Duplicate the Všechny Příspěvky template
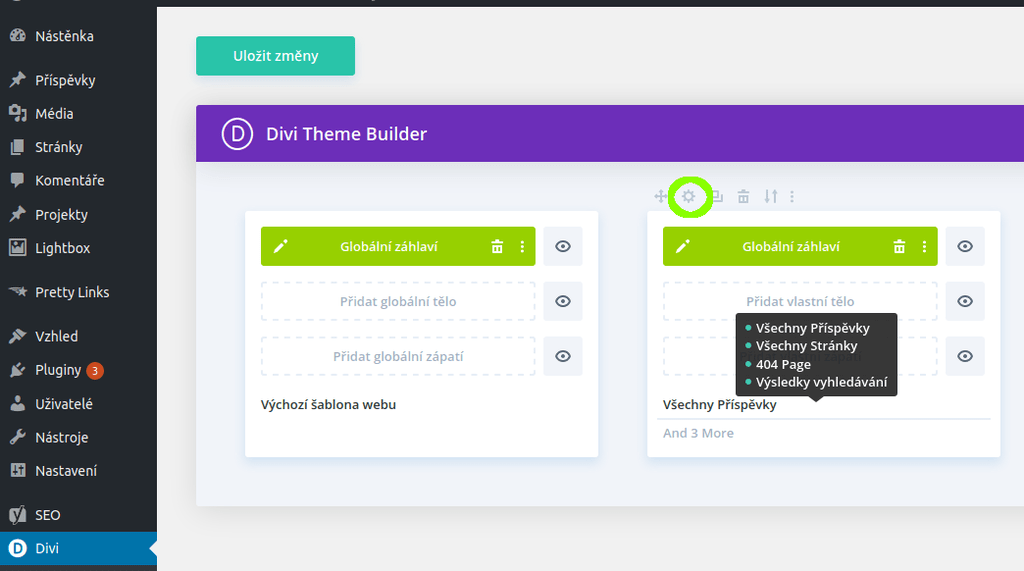Image resolution: width=1024 pixels, height=571 pixels. [x=717, y=196]
